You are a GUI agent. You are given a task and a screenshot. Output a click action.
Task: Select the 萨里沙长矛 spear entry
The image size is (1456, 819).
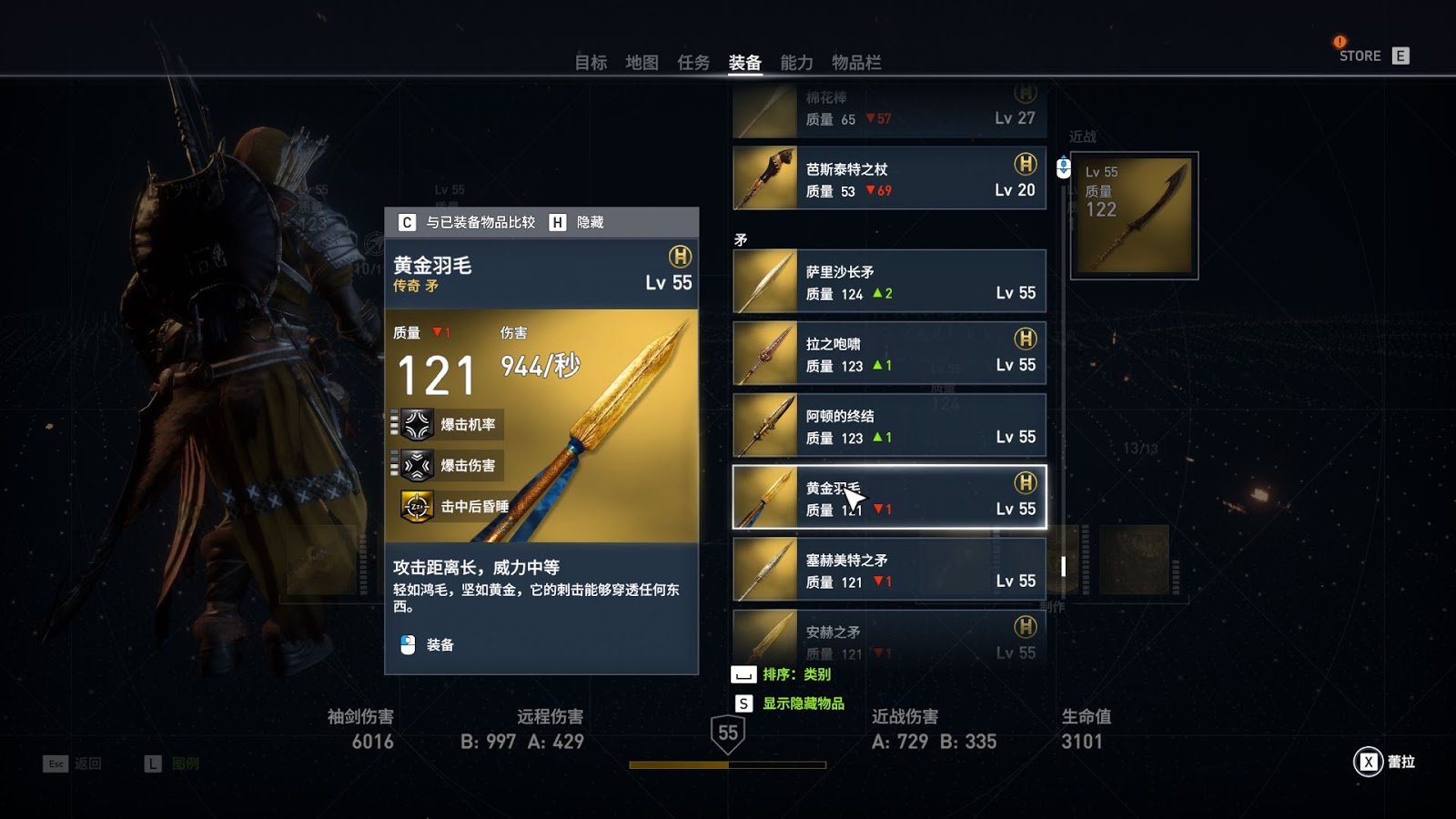889,281
